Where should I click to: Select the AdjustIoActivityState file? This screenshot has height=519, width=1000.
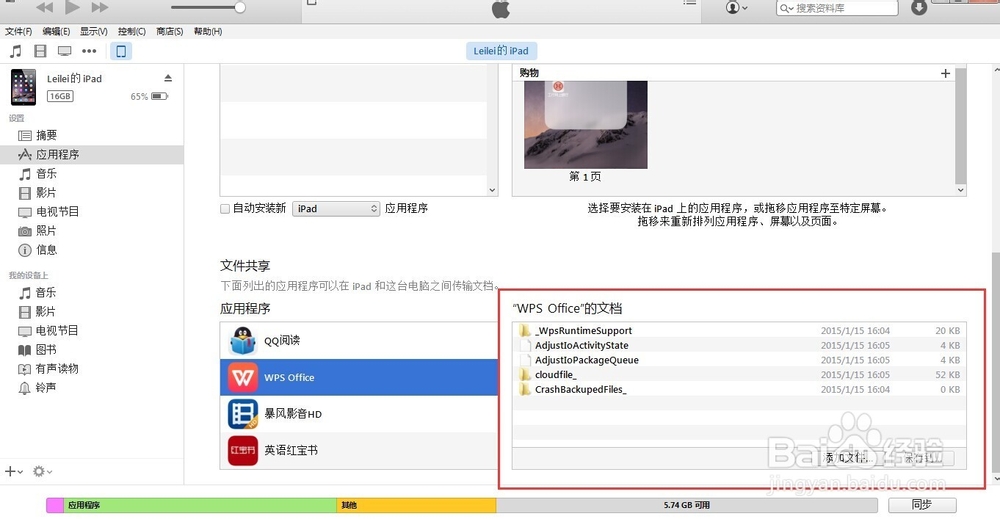click(739, 345)
